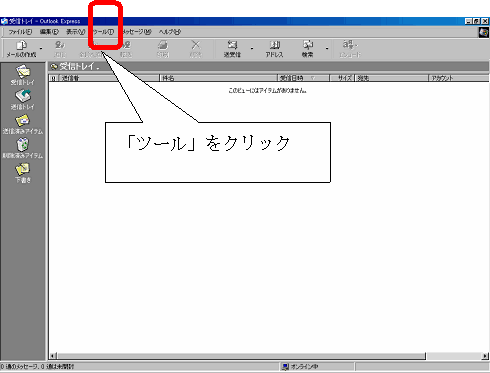The width and height of the screenshot is (490, 373).
Task: Click the メールの作成 (create mail) toolbar icon
Action: (22, 48)
